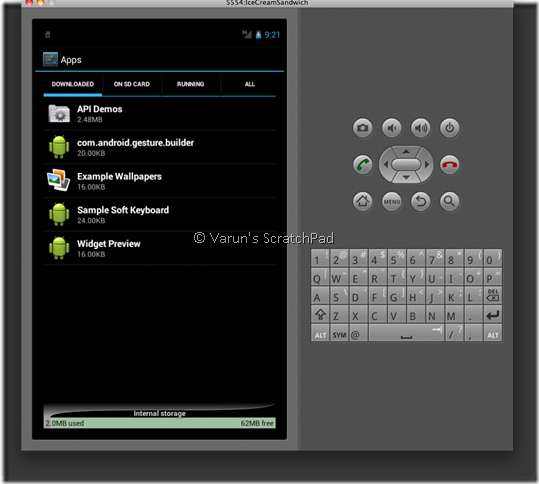Open the API Demos app entry
539x484 pixels.
[x=160, y=113]
